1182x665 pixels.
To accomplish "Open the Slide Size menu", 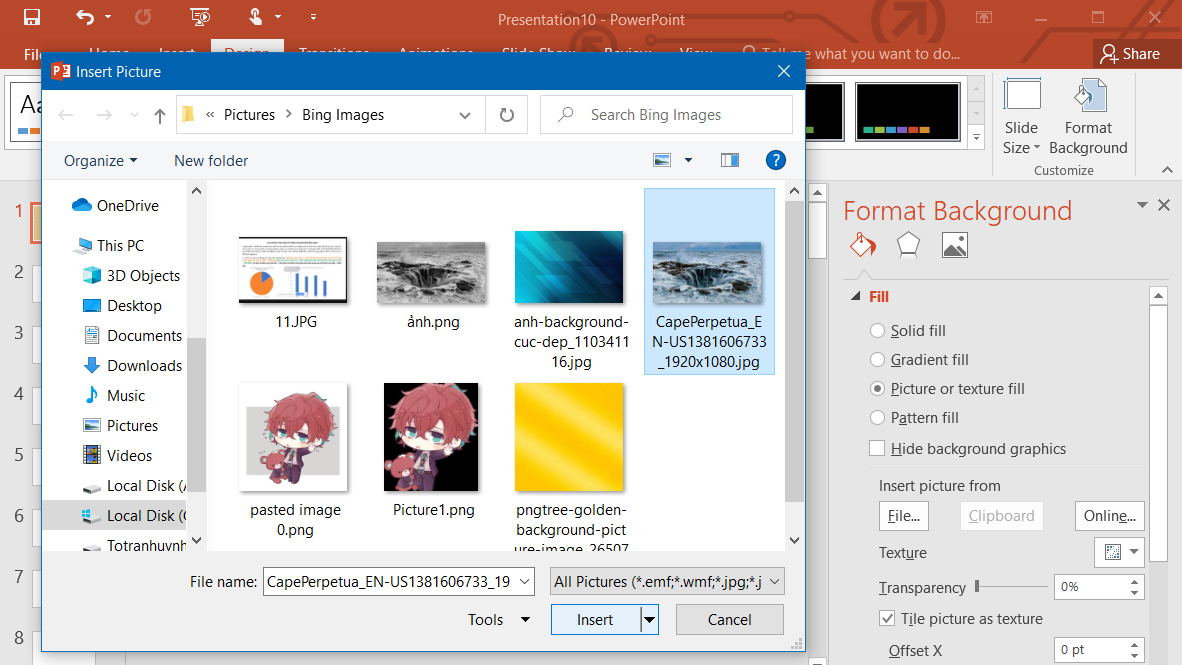I will pyautogui.click(x=1021, y=118).
